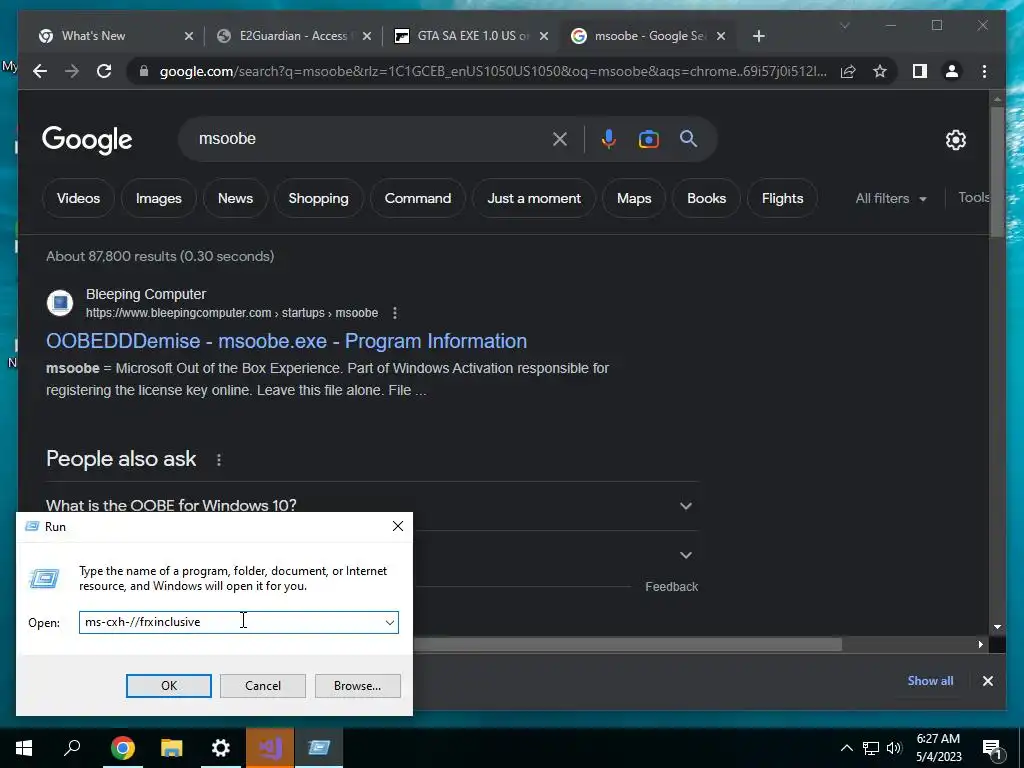Click OK in Run dialog
This screenshot has height=768, width=1024.
coord(168,686)
